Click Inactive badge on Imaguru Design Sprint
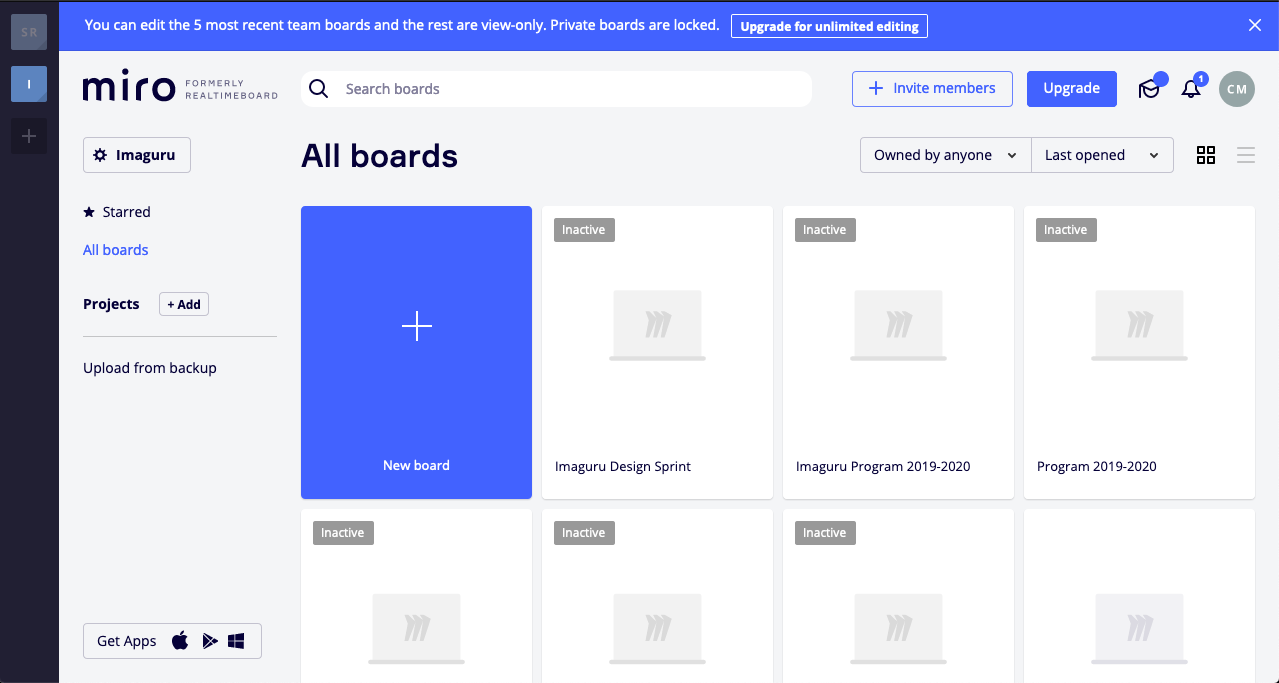The image size is (1279, 683). [584, 230]
